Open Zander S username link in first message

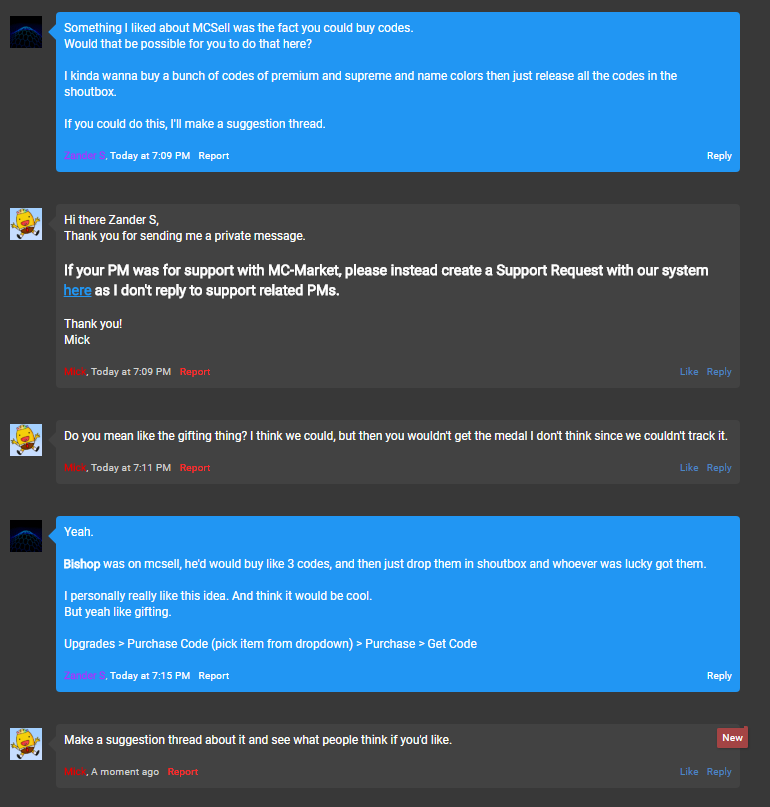(x=84, y=156)
